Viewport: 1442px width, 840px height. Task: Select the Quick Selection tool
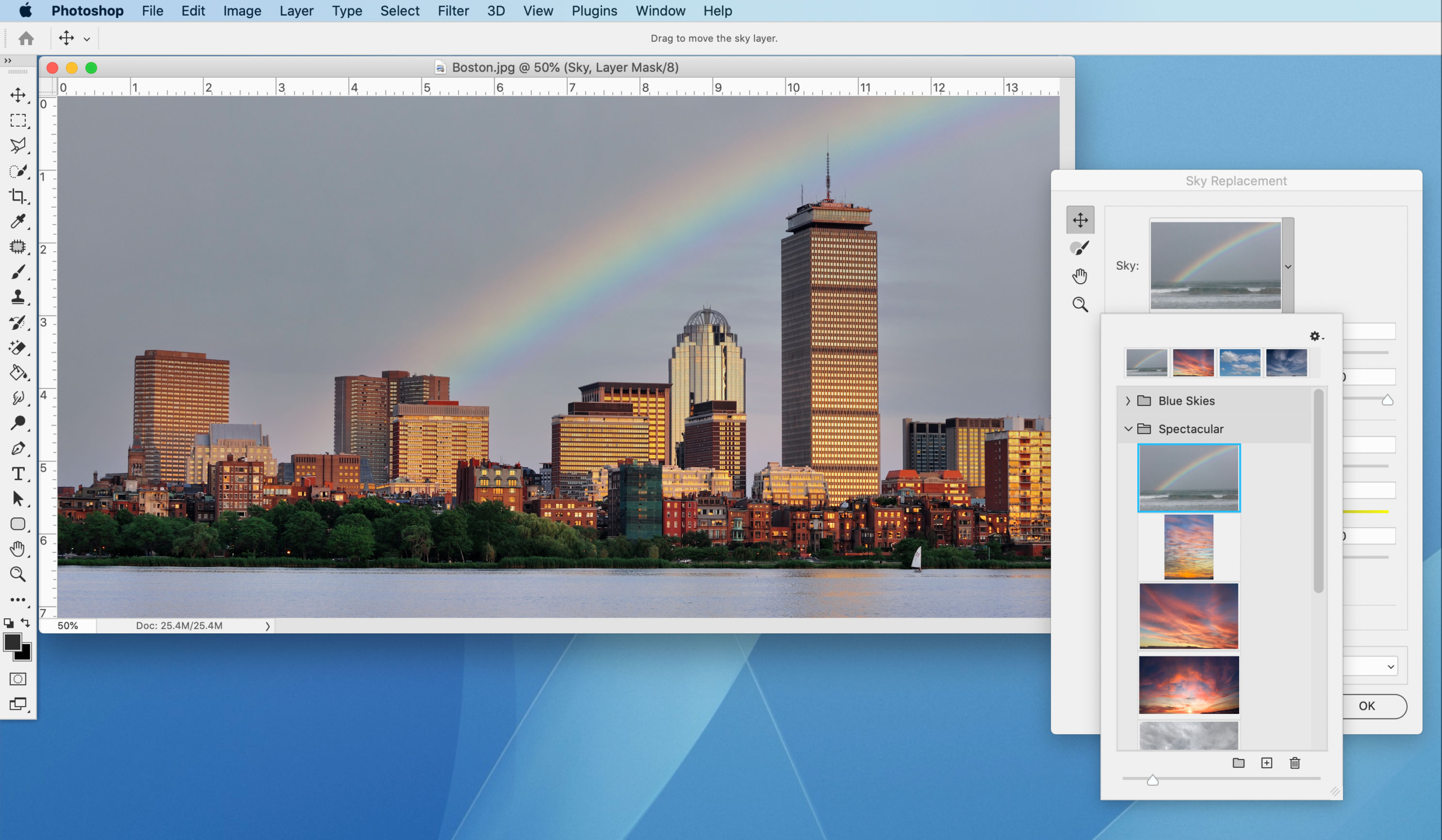coord(17,171)
